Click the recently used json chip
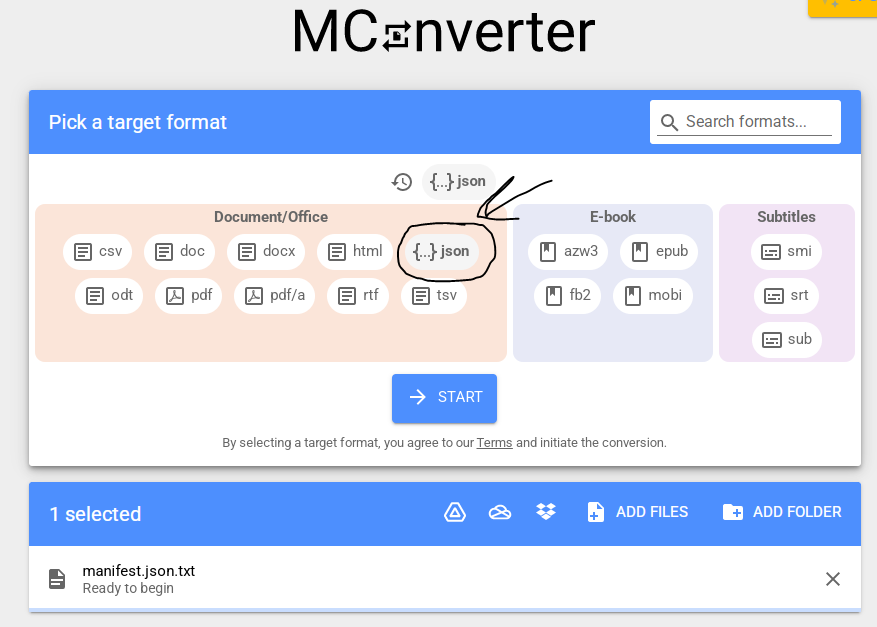Screen dimensions: 877x627 click(x=459, y=182)
